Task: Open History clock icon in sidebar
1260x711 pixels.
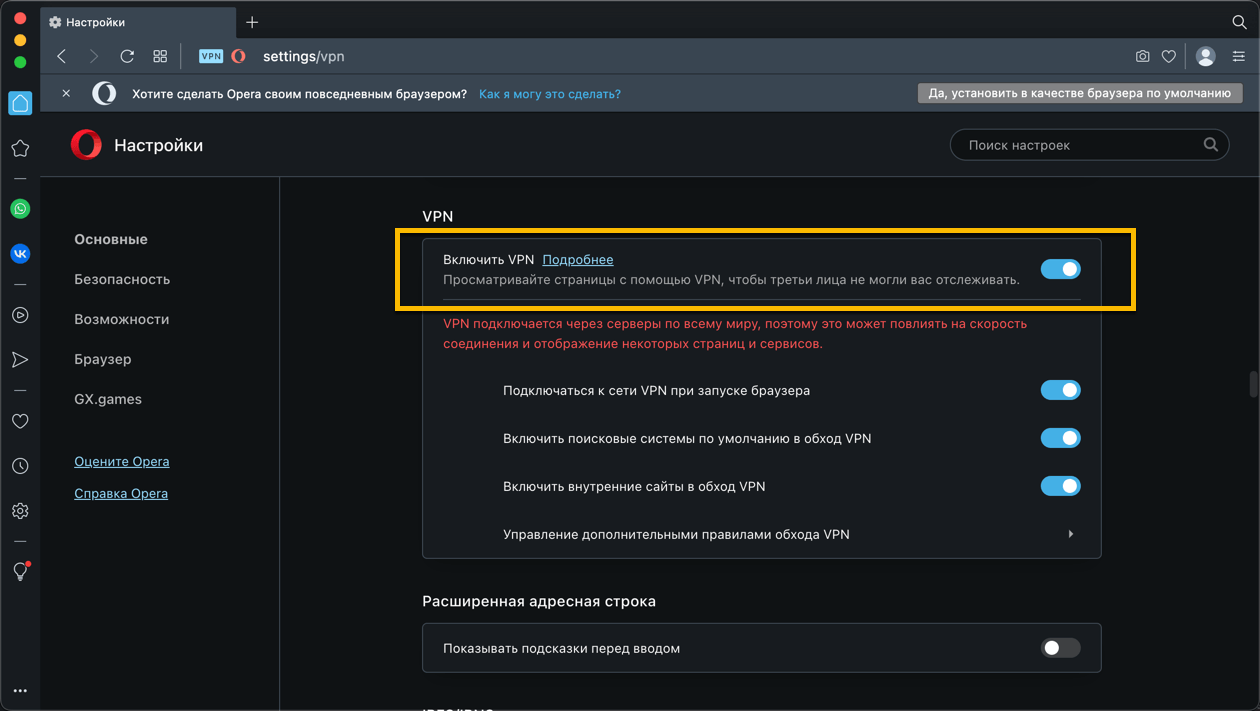Action: pyautogui.click(x=20, y=466)
